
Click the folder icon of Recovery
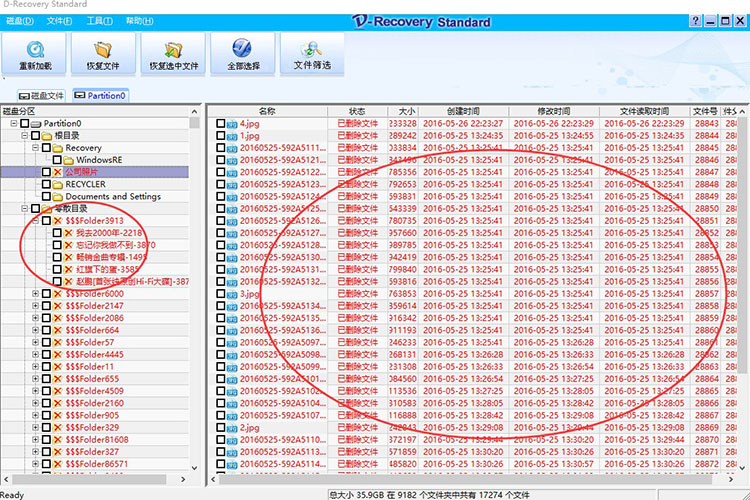(x=58, y=148)
